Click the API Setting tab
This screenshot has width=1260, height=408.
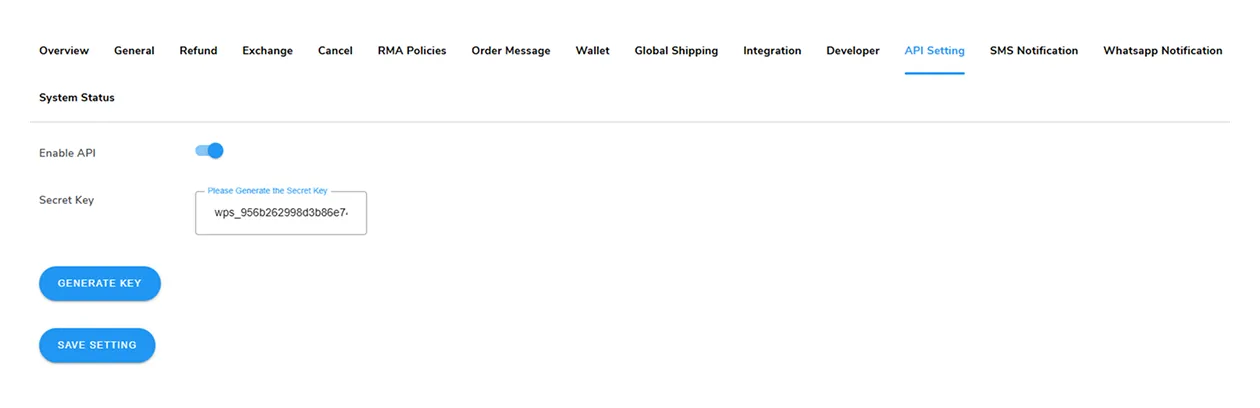(934, 51)
